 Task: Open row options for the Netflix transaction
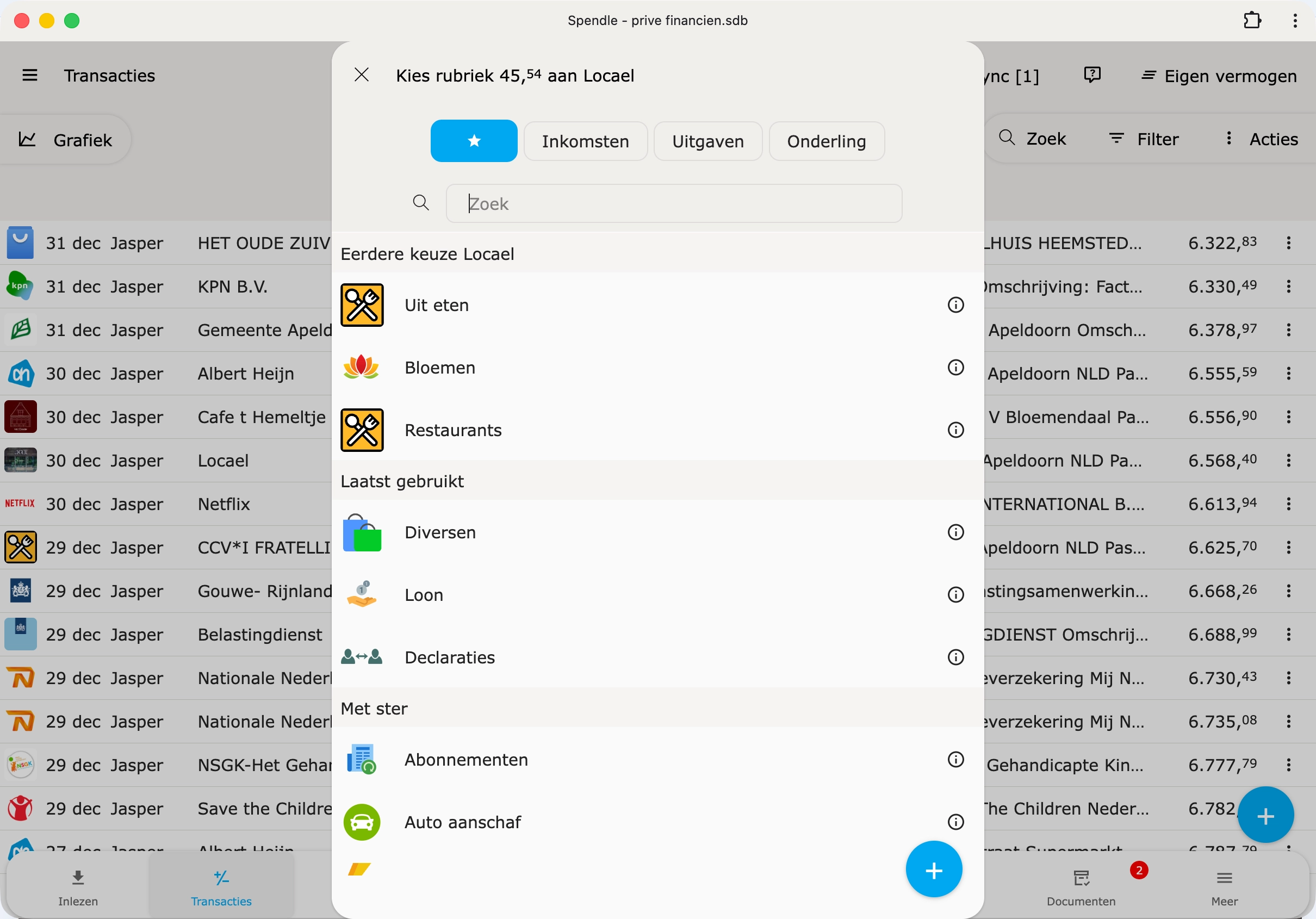click(1289, 505)
